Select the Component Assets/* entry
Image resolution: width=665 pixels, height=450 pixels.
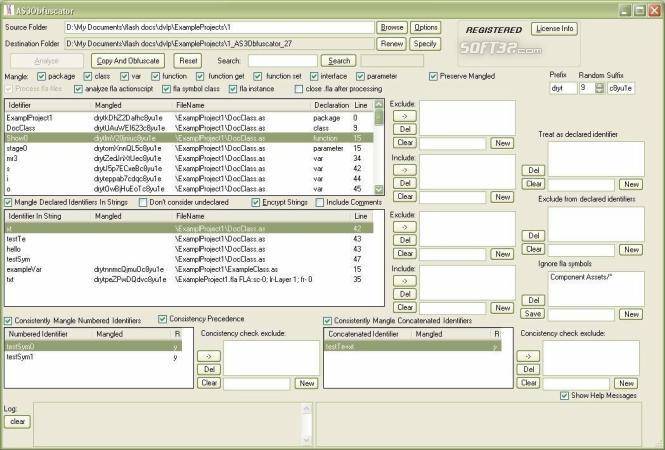pyautogui.click(x=581, y=277)
